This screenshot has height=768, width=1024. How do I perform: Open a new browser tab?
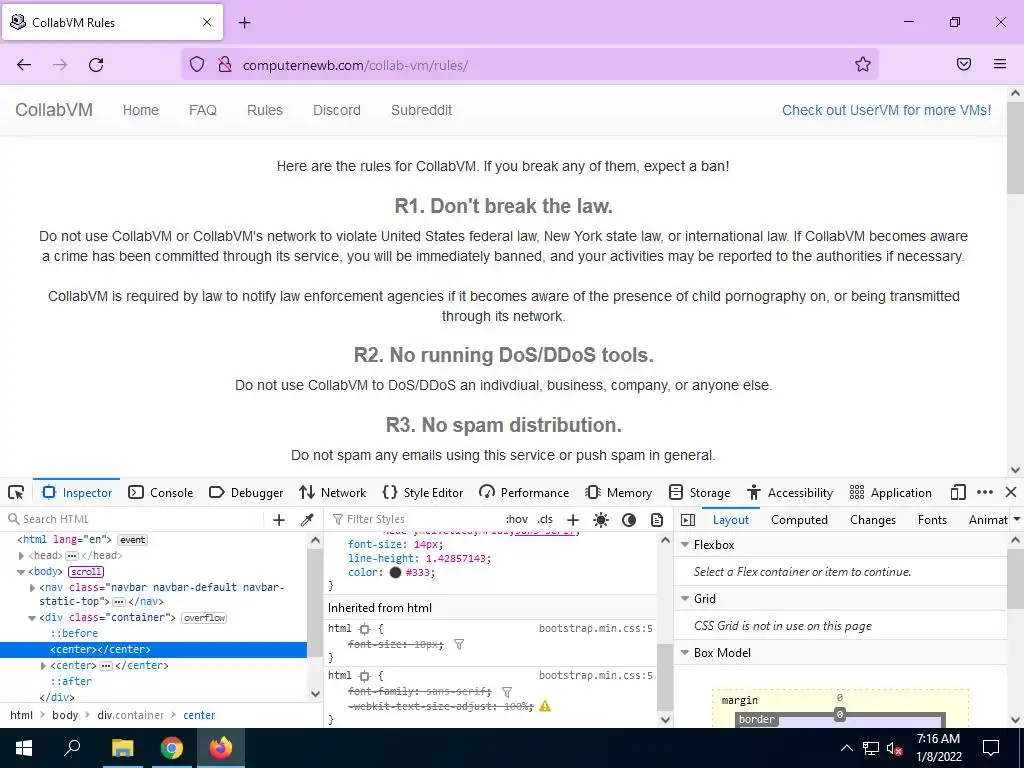244,23
